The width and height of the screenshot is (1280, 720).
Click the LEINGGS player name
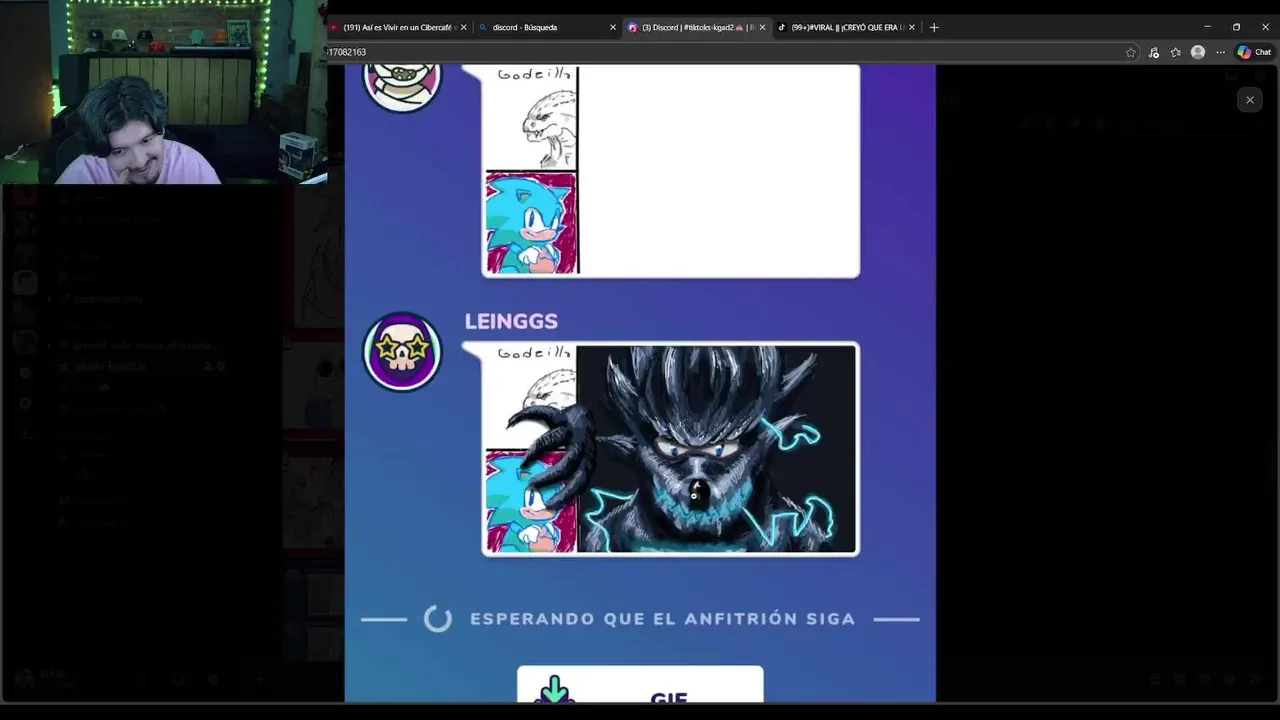(x=511, y=321)
